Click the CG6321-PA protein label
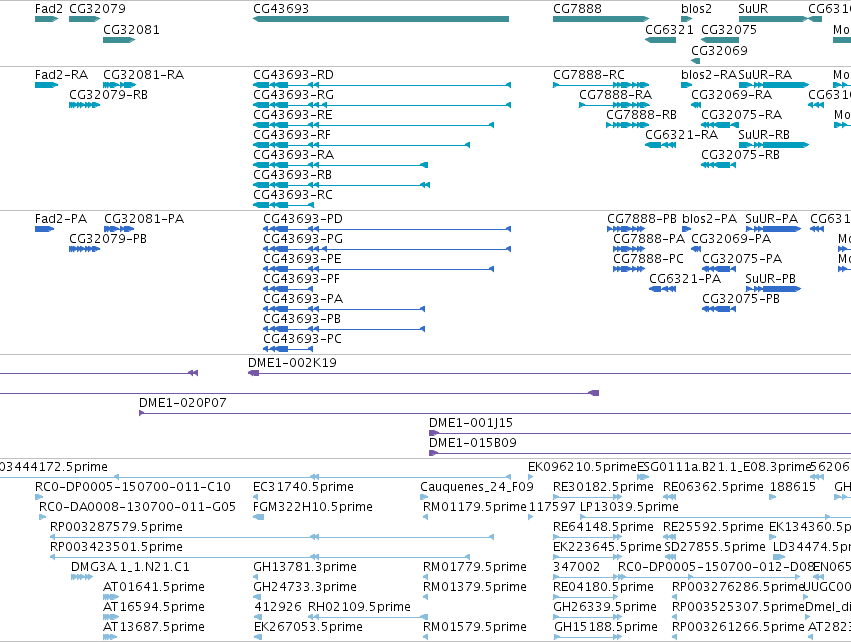This screenshot has height=642, width=851. click(685, 279)
